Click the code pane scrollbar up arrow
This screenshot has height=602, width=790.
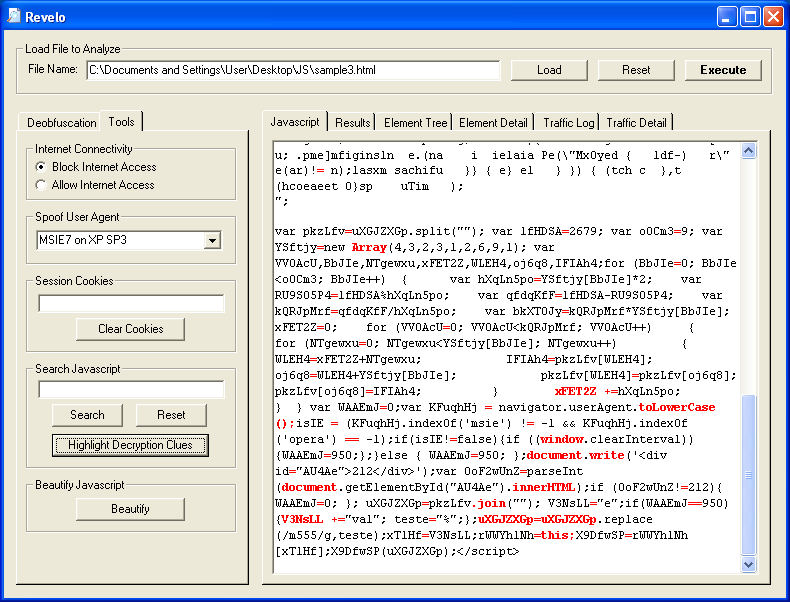749,149
